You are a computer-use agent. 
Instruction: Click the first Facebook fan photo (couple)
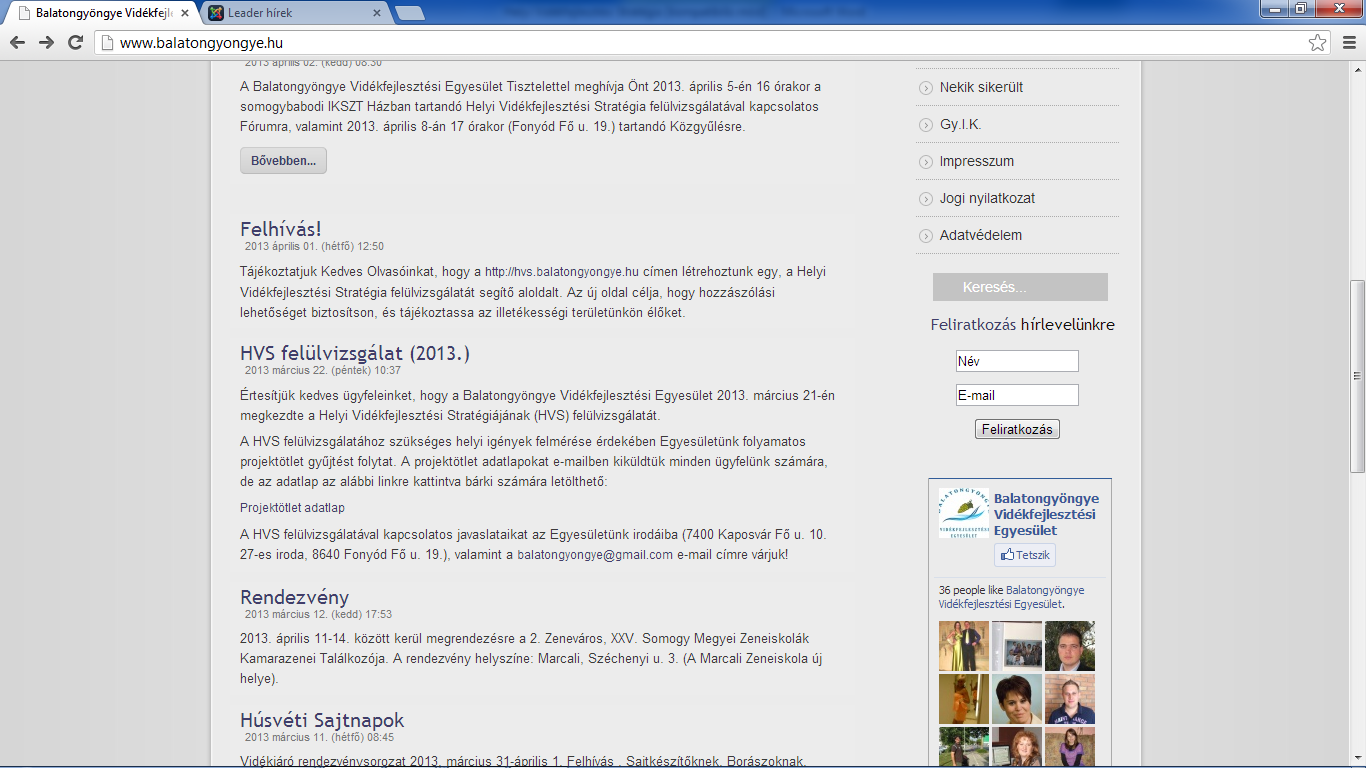click(964, 646)
